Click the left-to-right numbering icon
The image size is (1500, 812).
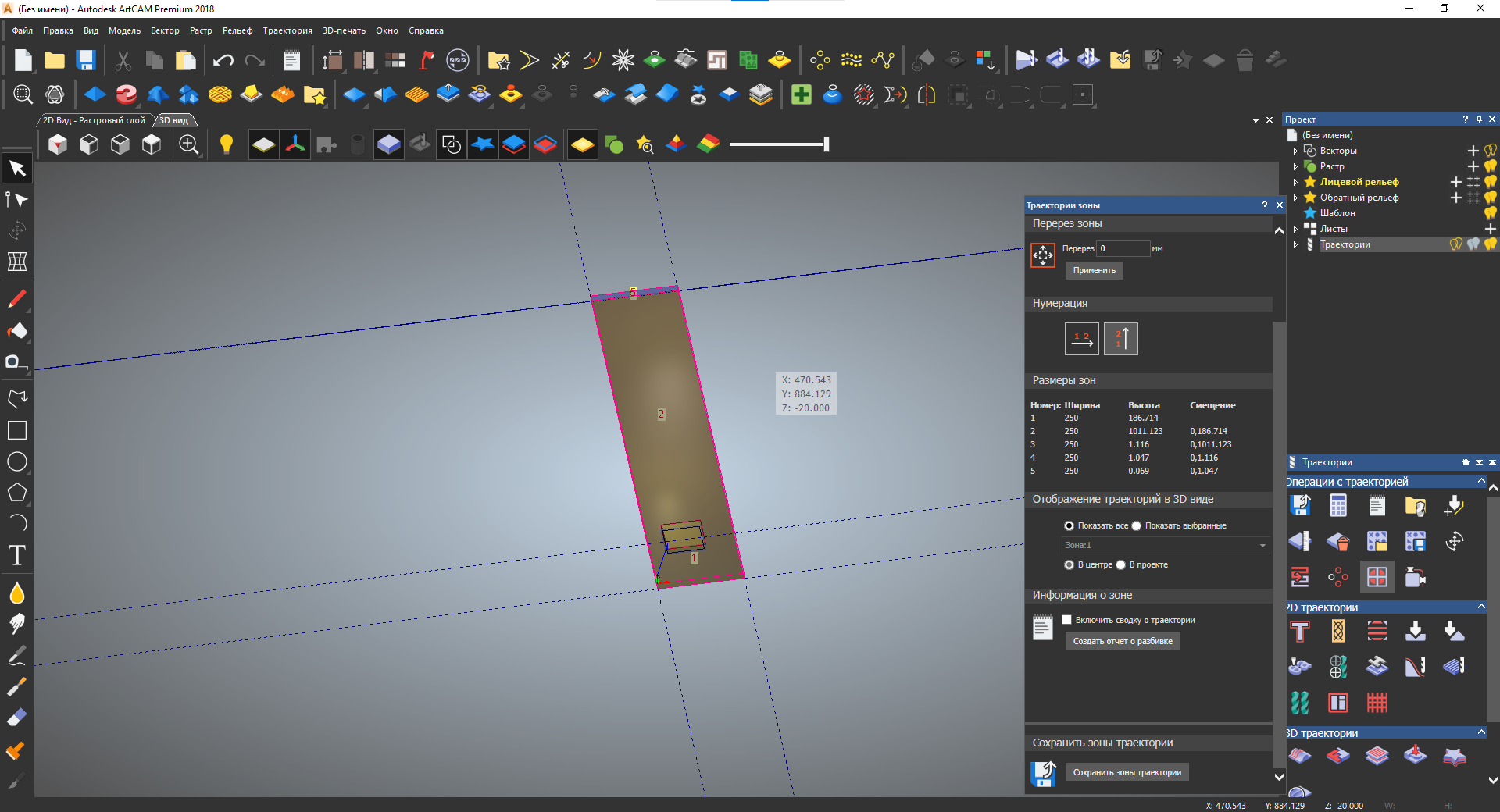coord(1082,339)
